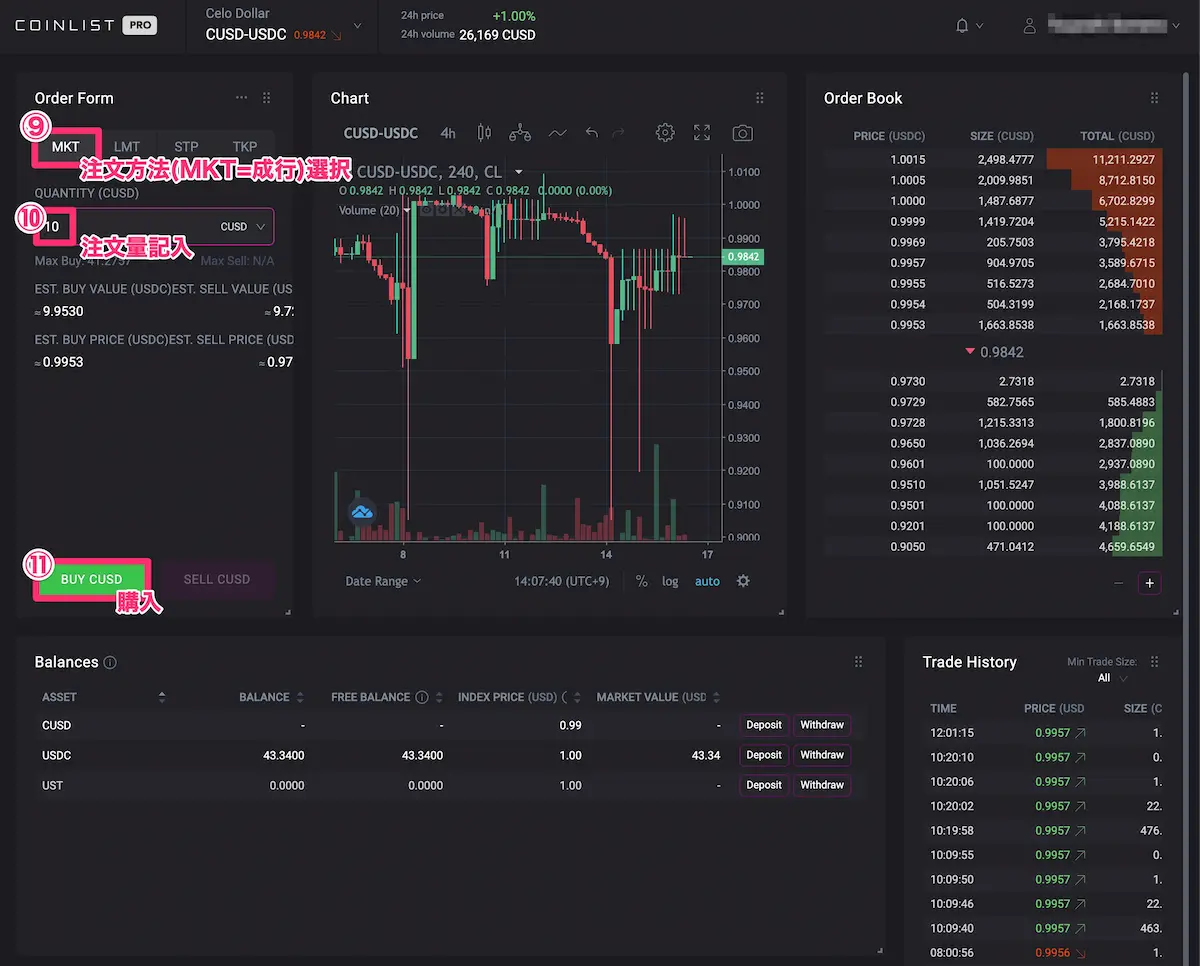Expand the Date Range menu

(383, 581)
